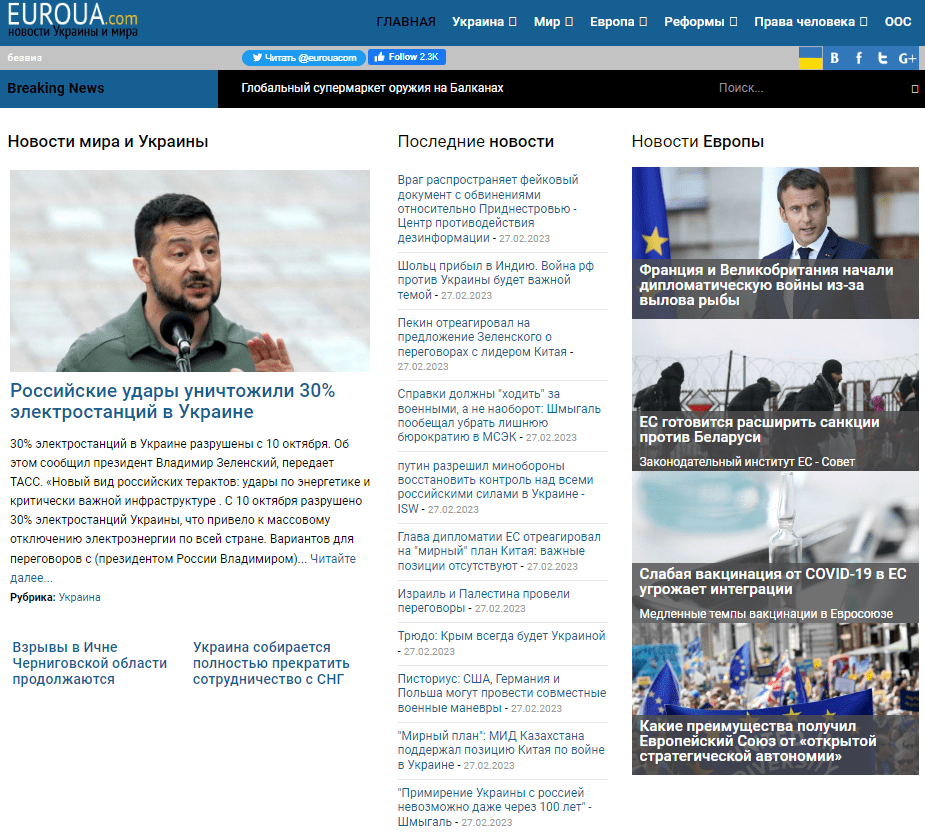Click the 'Новости мира и Украины' heading
925x833 pixels.
click(x=108, y=142)
